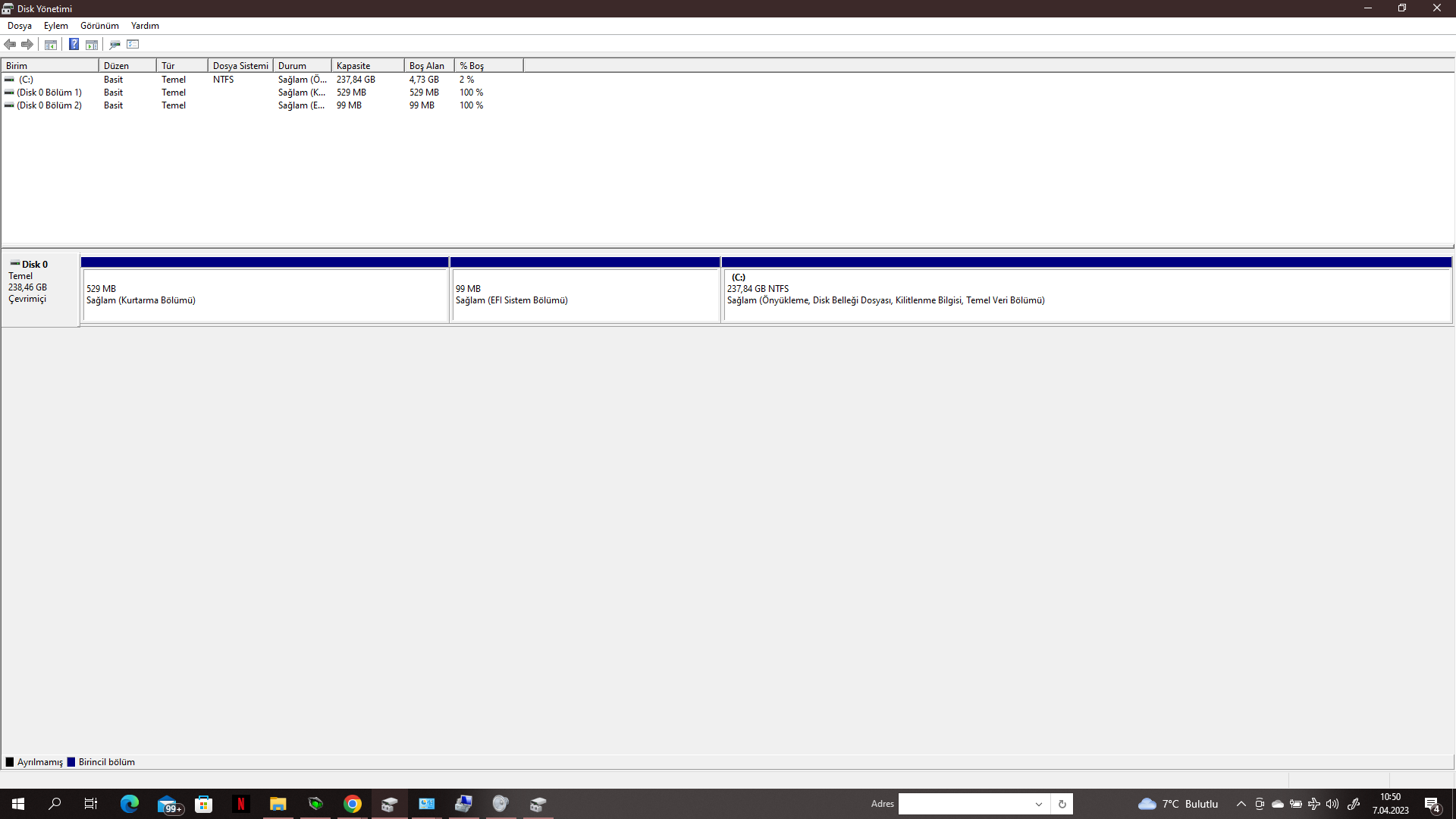Open the Görünüm menu
Image resolution: width=1456 pixels, height=819 pixels.
tap(99, 26)
